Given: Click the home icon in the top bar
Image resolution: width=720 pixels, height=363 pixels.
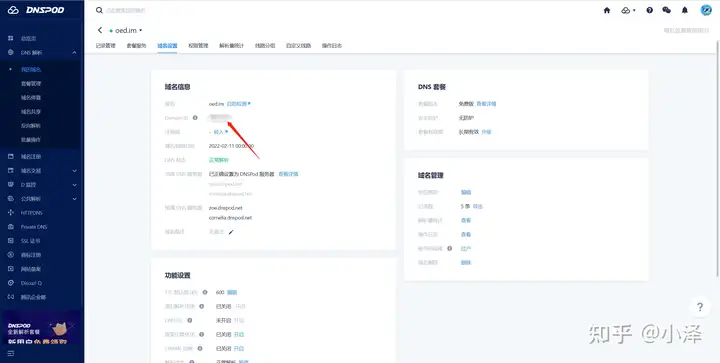Looking at the screenshot, I should point(607,10).
